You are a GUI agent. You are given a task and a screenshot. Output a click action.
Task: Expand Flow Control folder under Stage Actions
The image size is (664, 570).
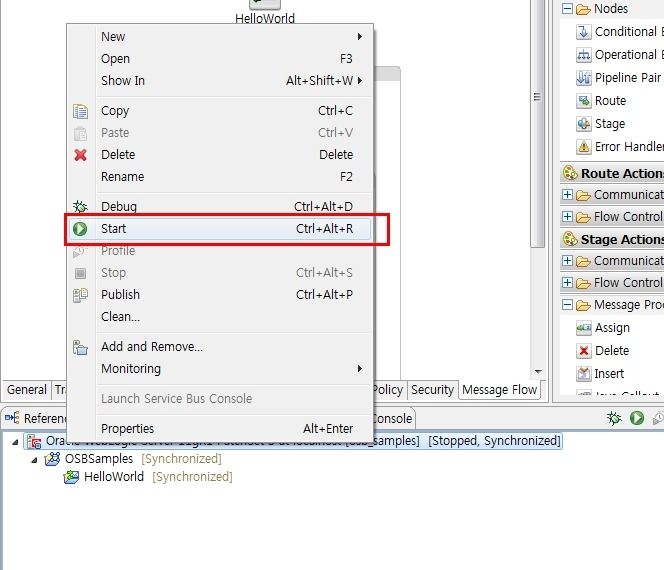tap(567, 282)
